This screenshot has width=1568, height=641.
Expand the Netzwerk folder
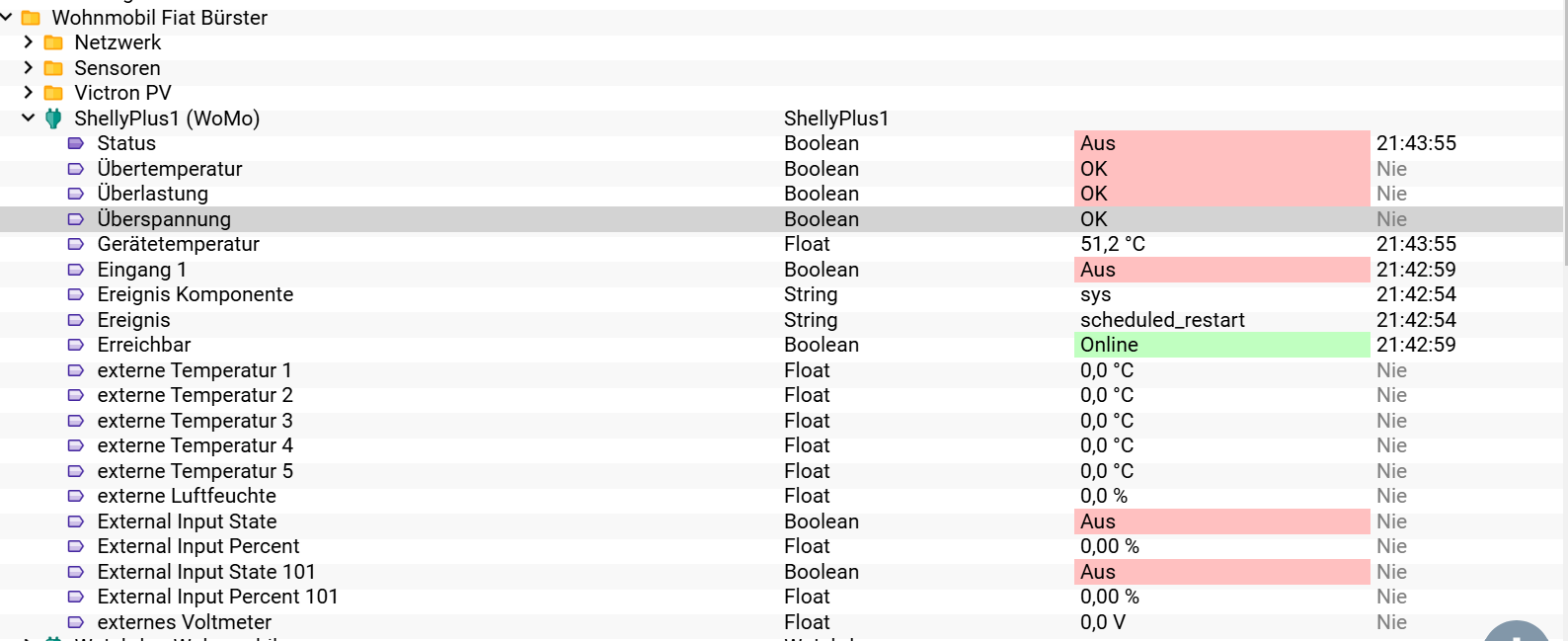[29, 42]
